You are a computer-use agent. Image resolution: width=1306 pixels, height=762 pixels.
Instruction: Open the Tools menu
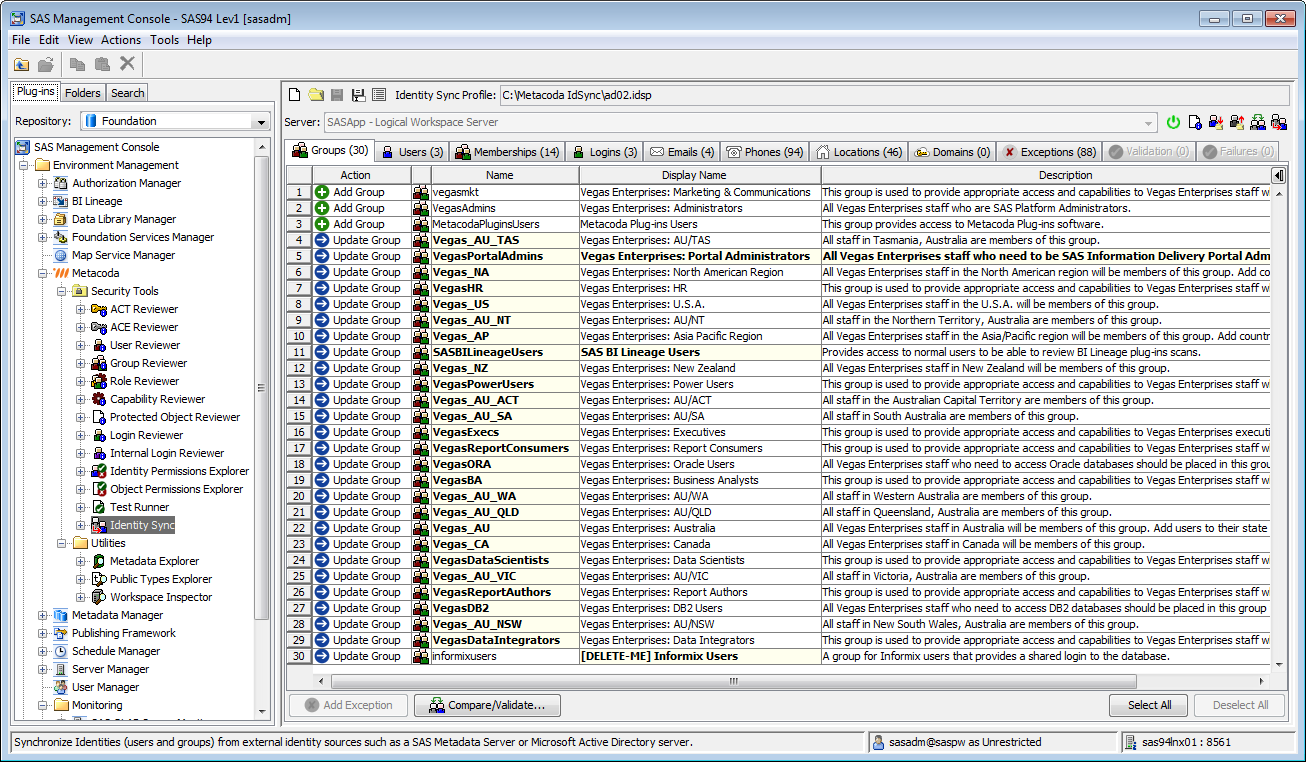(x=164, y=40)
